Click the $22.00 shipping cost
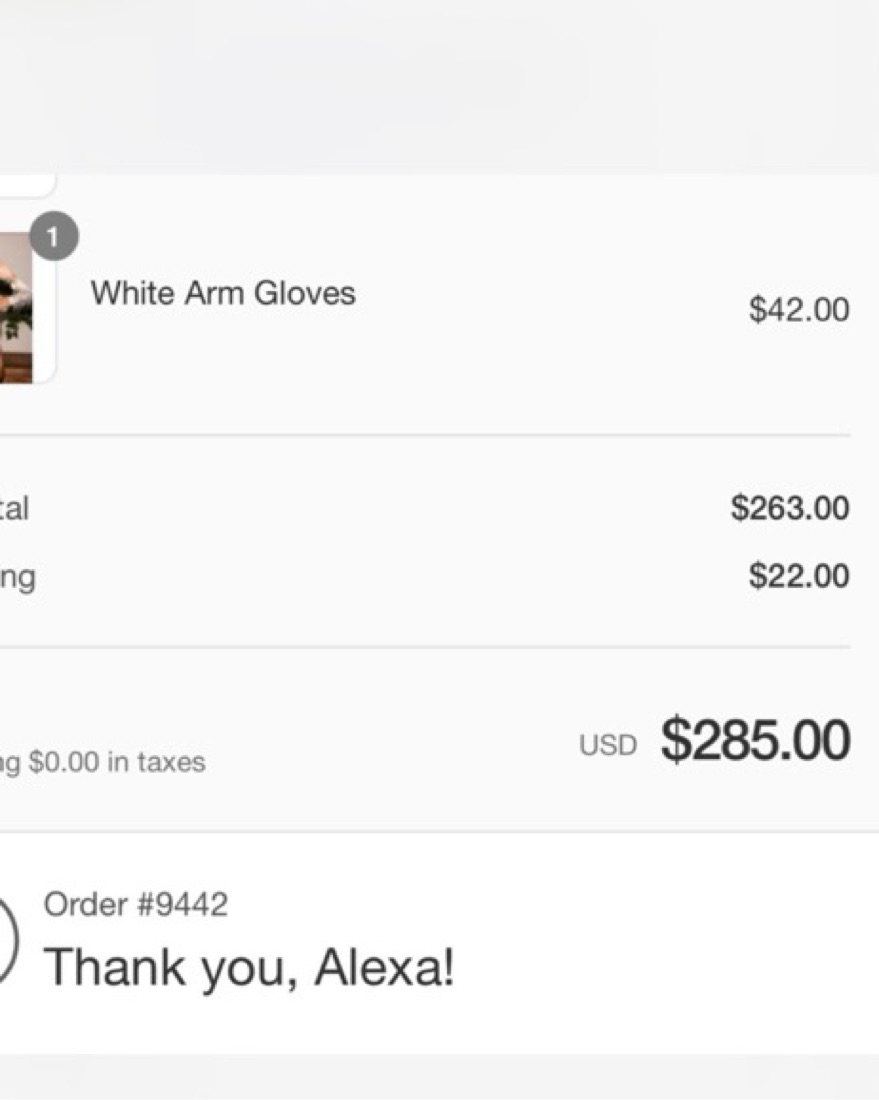 click(x=799, y=576)
